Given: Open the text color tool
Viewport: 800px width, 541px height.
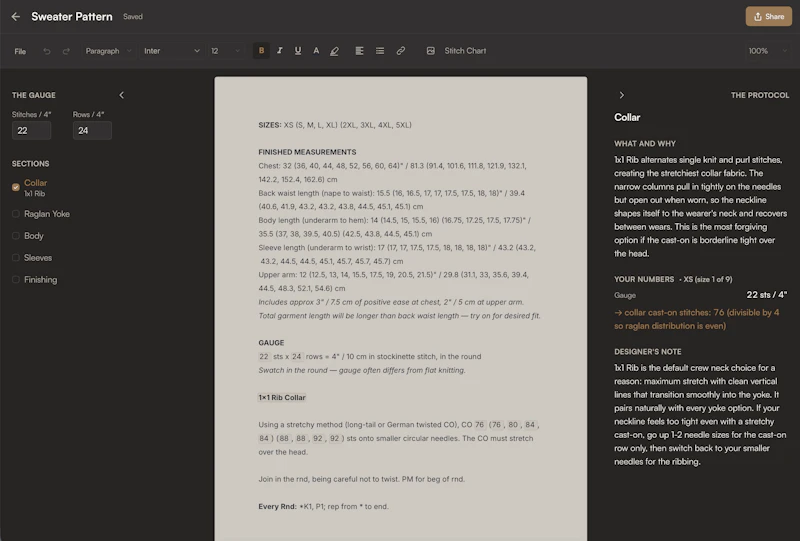Looking at the screenshot, I should point(316,51).
